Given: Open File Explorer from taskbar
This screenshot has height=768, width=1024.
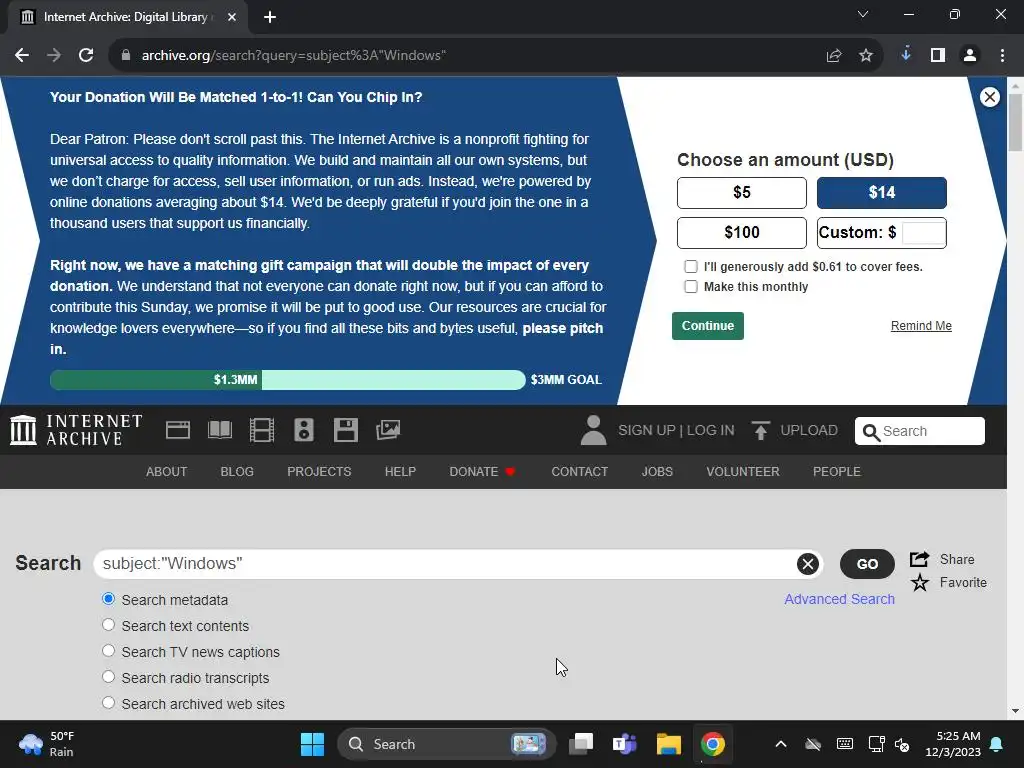Looking at the screenshot, I should click(669, 744).
